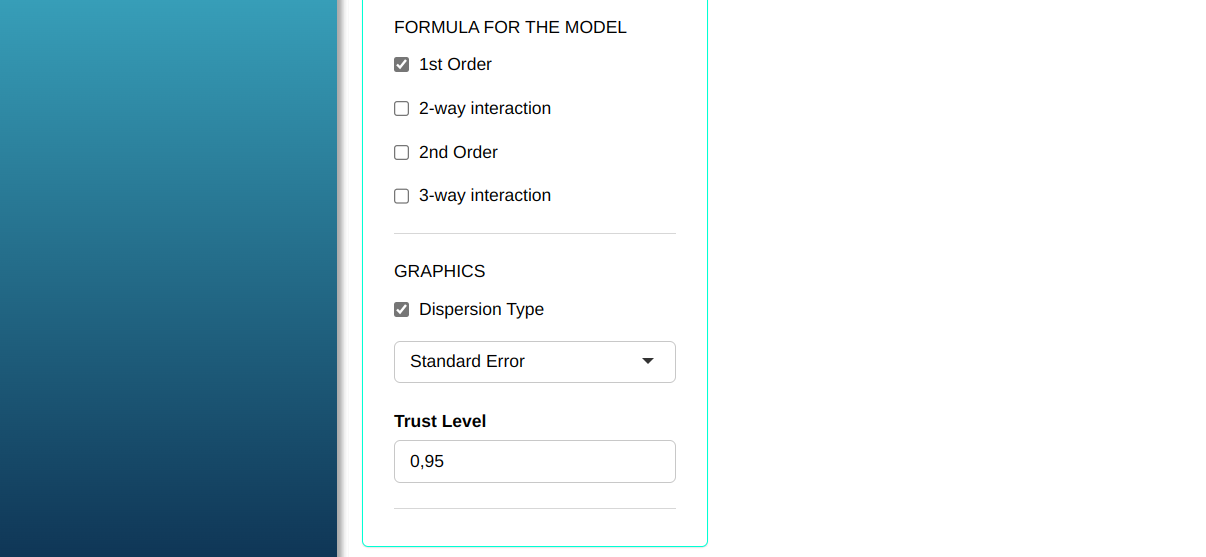This screenshot has width=1206, height=557.
Task: Click the 'Dispersion Type' label text
Action: pos(481,310)
